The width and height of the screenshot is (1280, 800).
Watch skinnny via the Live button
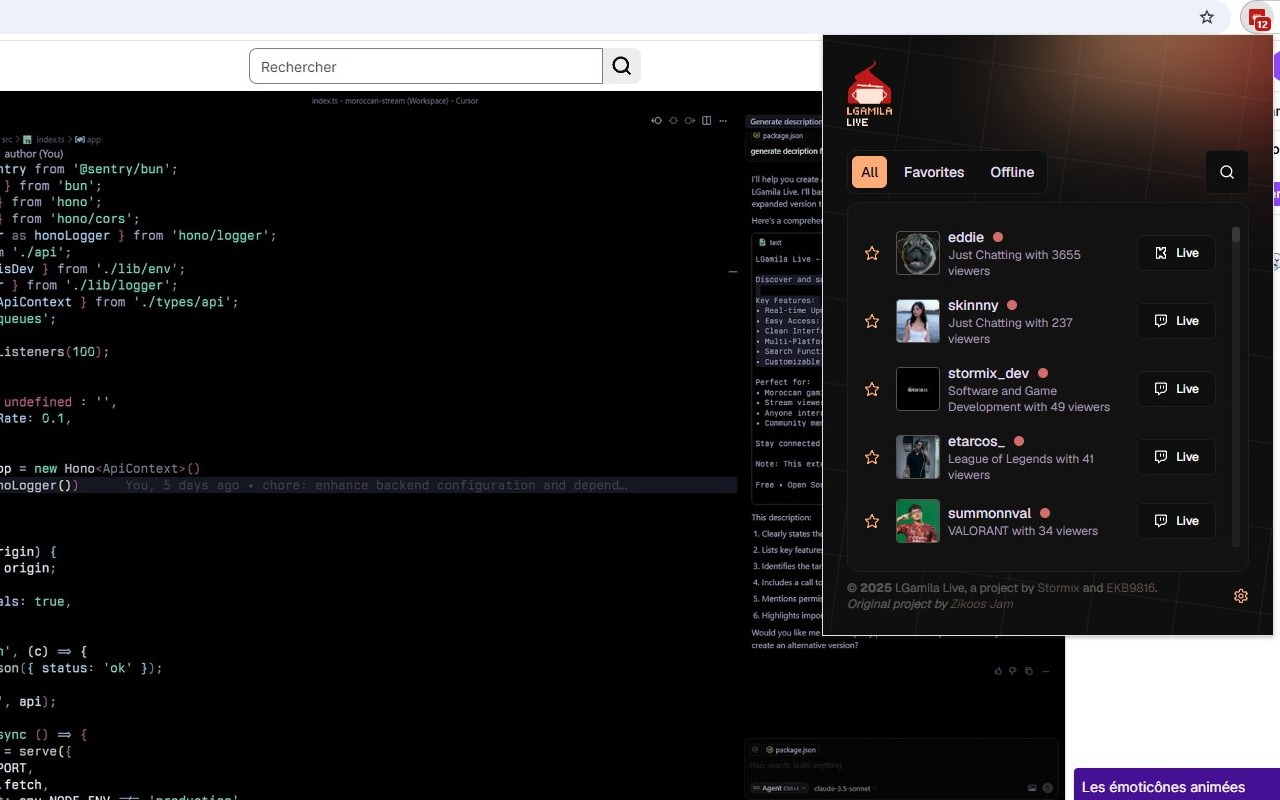click(1176, 321)
